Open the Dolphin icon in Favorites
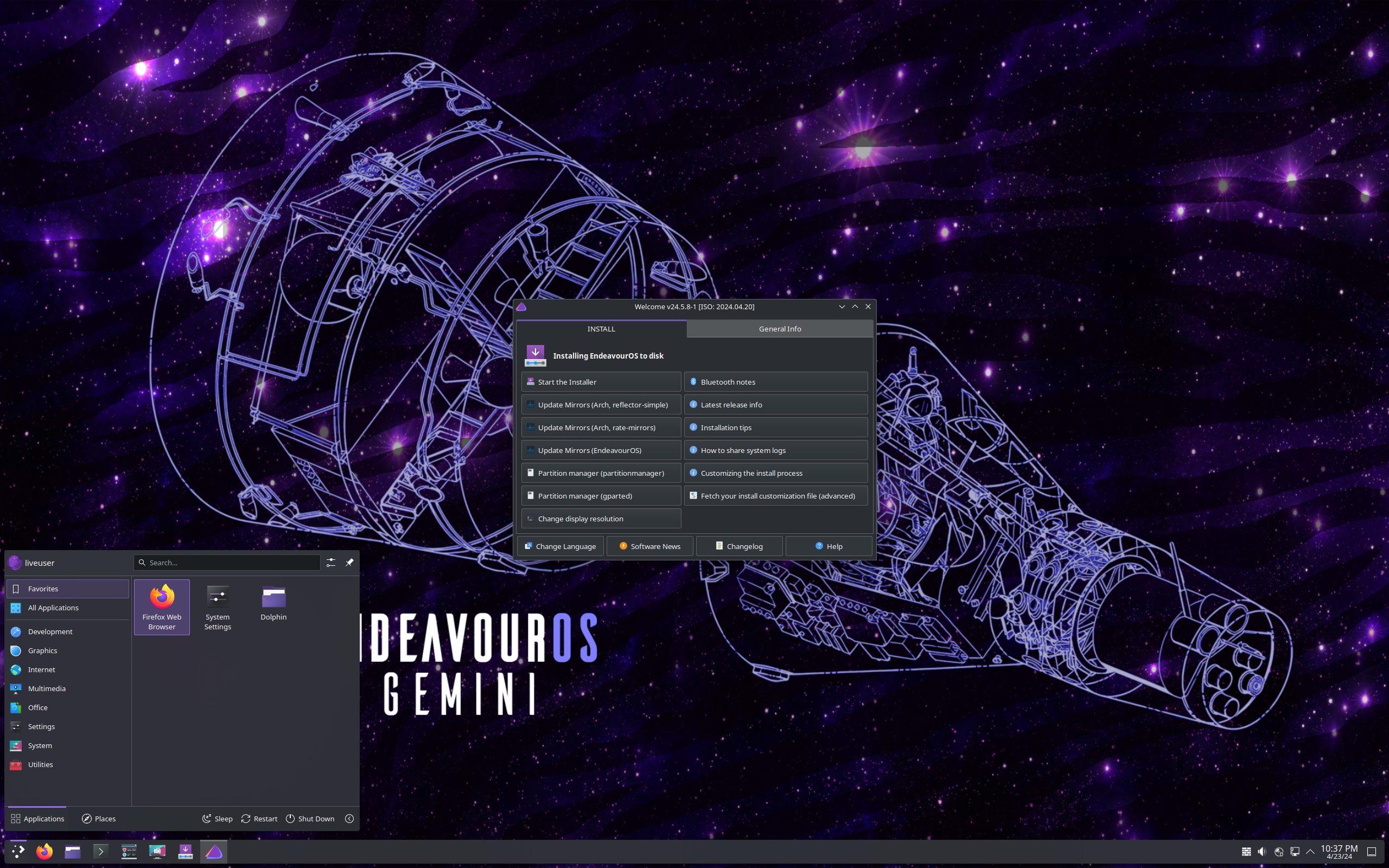This screenshot has height=868, width=1389. pyautogui.click(x=273, y=604)
